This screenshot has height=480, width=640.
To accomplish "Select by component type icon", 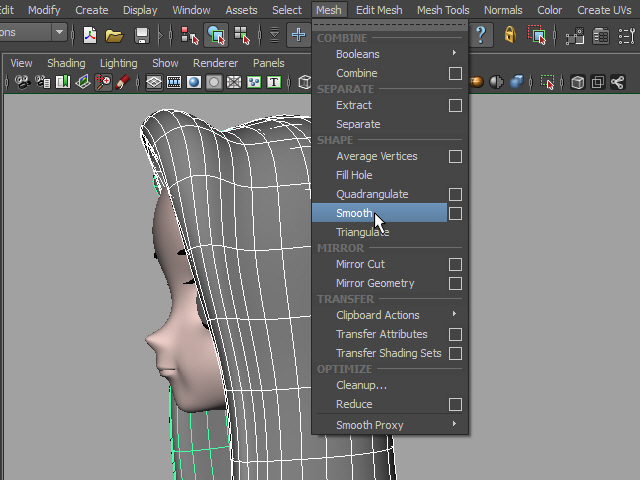I will pos(241,35).
